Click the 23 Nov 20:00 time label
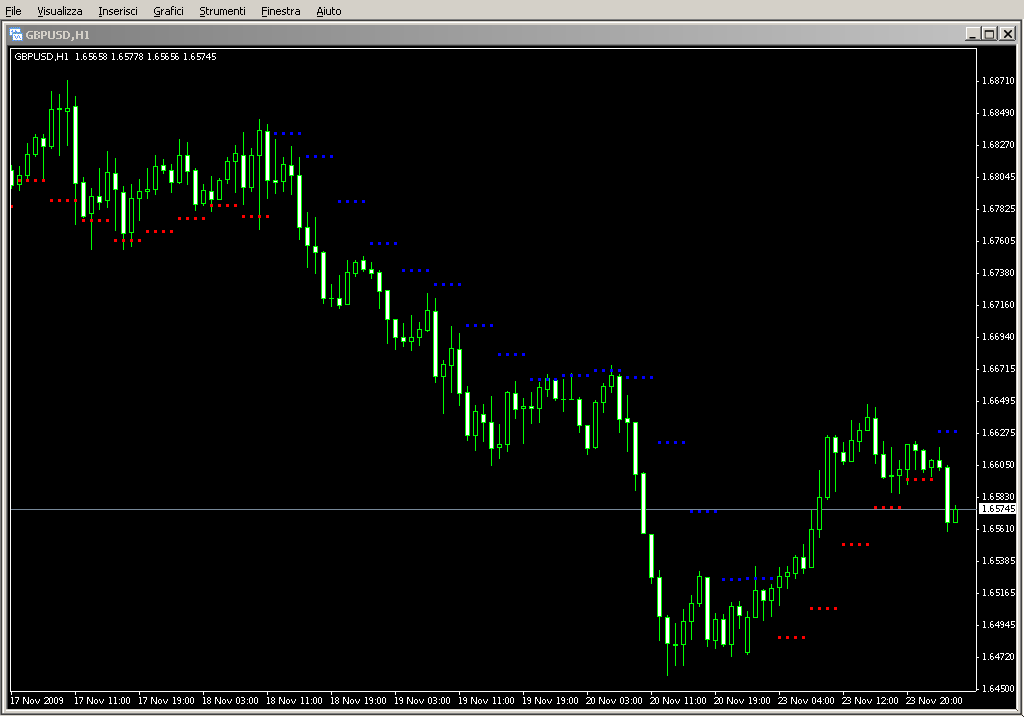Screen dimensions: 1024x717 click(x=935, y=700)
